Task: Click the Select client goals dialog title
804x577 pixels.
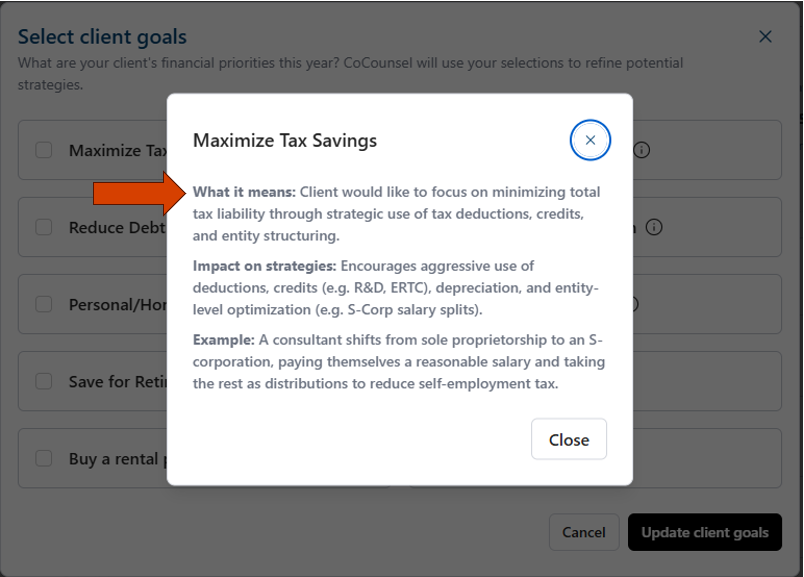Action: pyautogui.click(x=102, y=37)
